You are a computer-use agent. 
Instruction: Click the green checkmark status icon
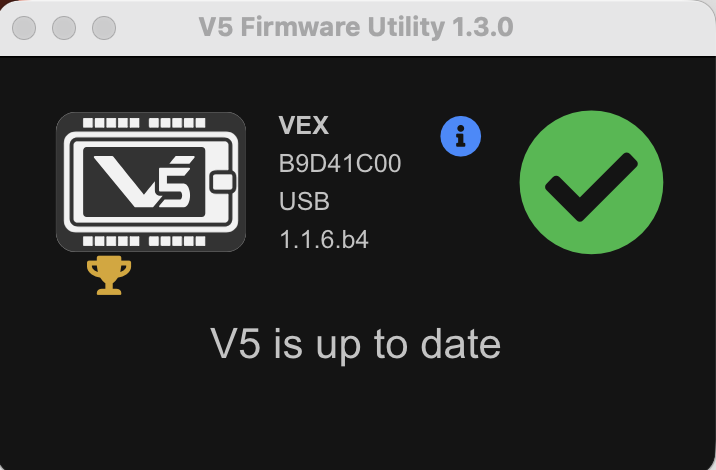tap(591, 182)
